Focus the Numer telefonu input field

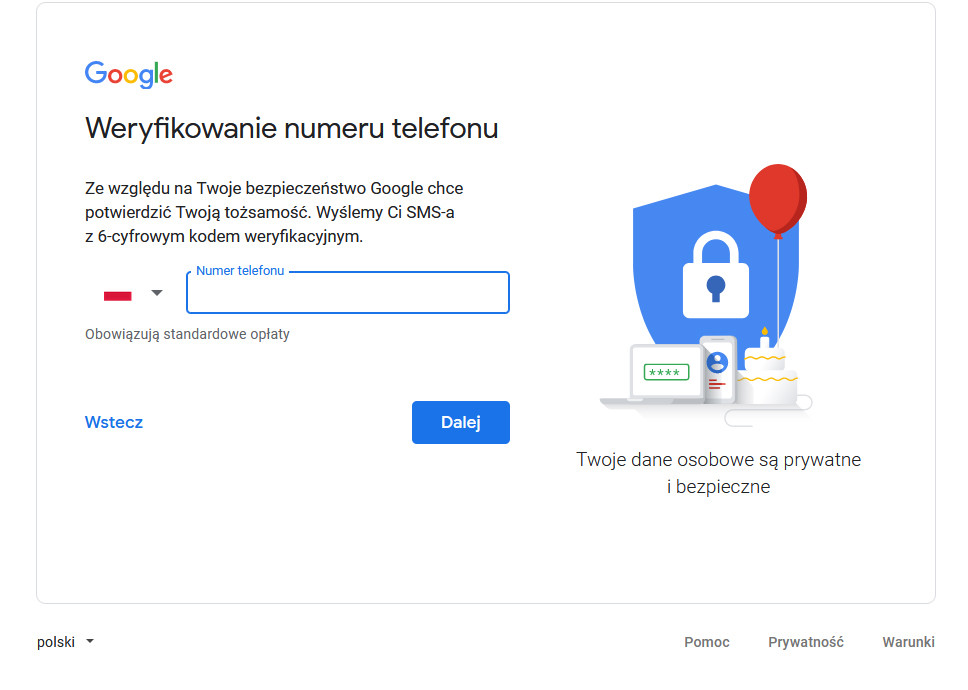[x=348, y=293]
